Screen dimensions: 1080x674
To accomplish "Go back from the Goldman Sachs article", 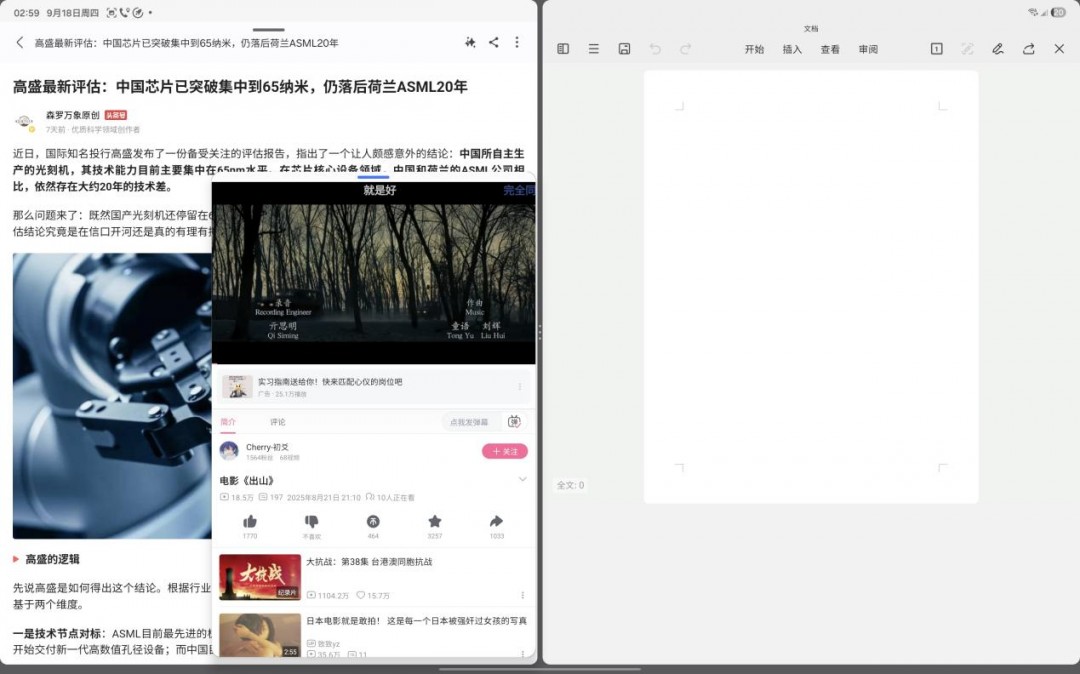I will point(19,43).
